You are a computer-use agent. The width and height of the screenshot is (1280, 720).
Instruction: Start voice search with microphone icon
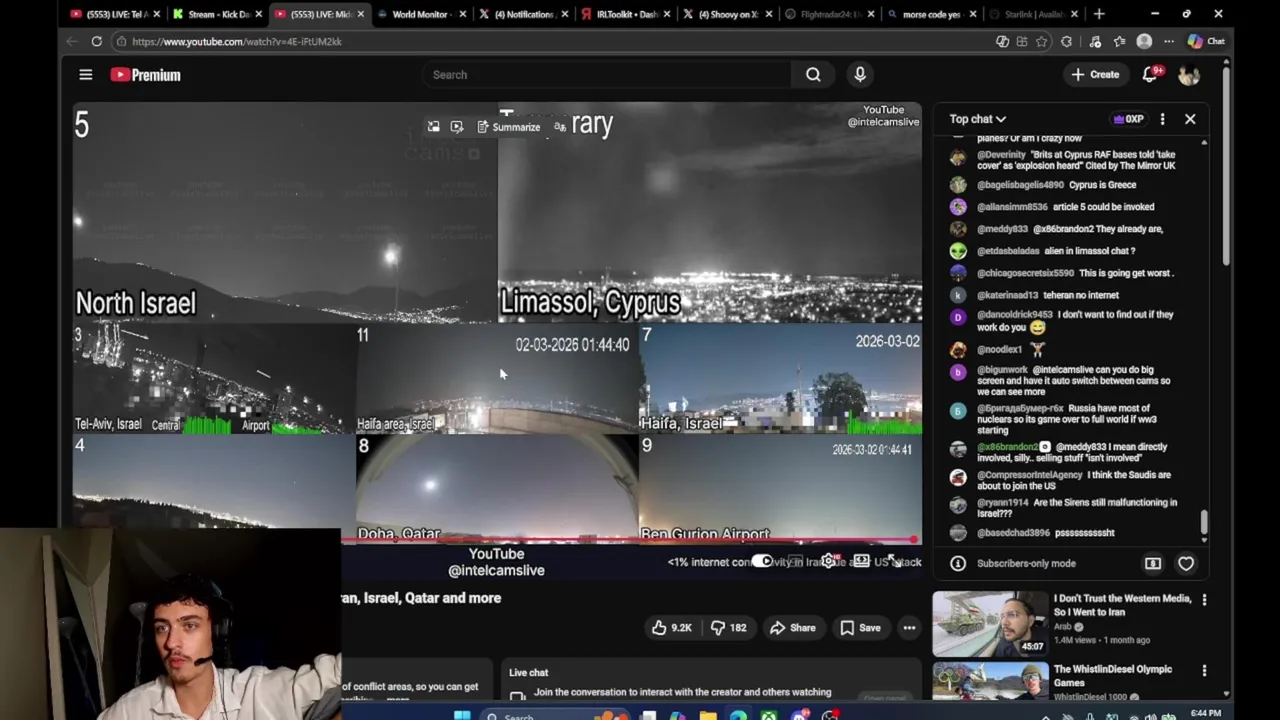click(860, 75)
